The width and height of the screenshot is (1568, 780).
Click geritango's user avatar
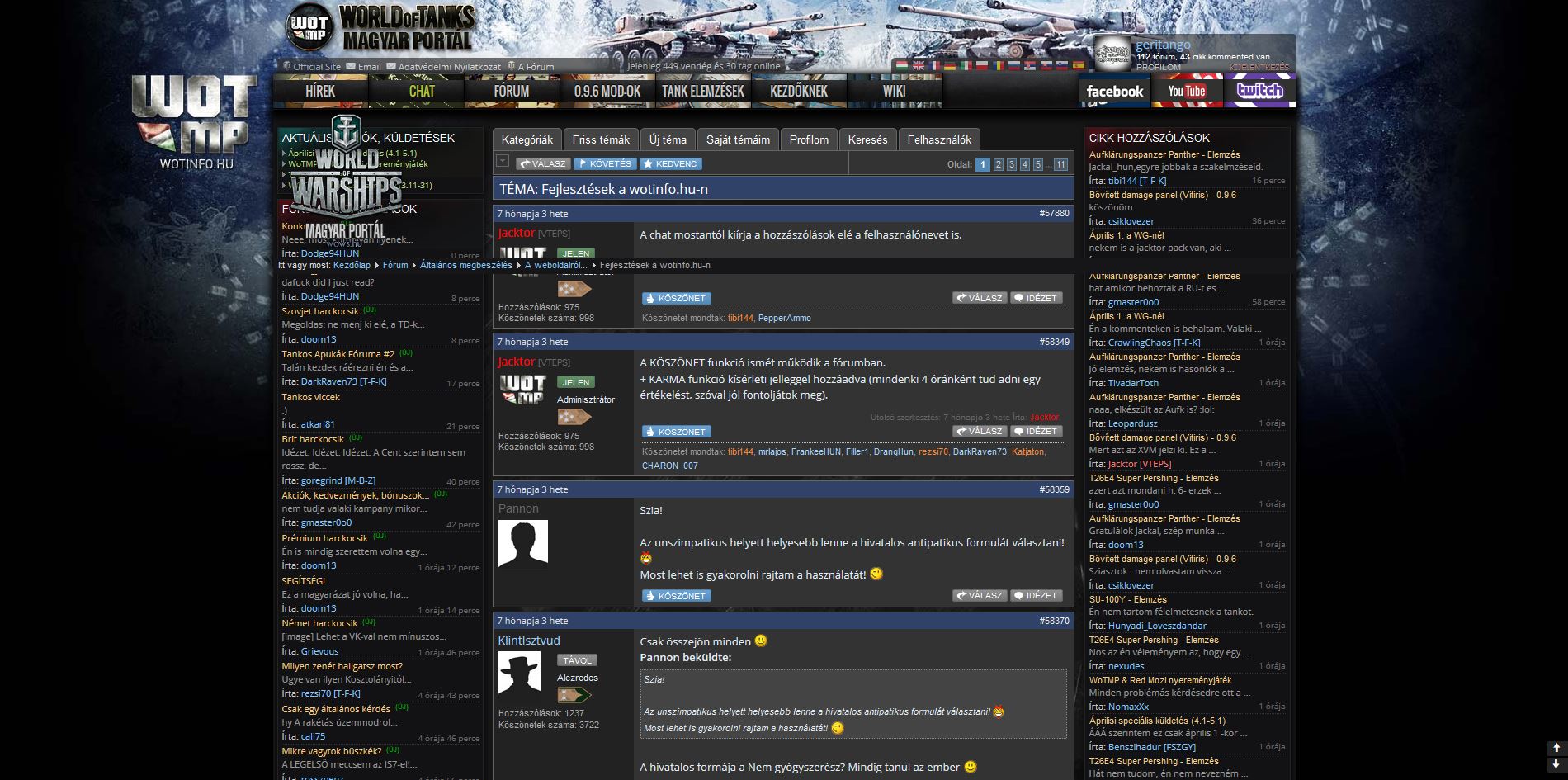tap(1112, 54)
